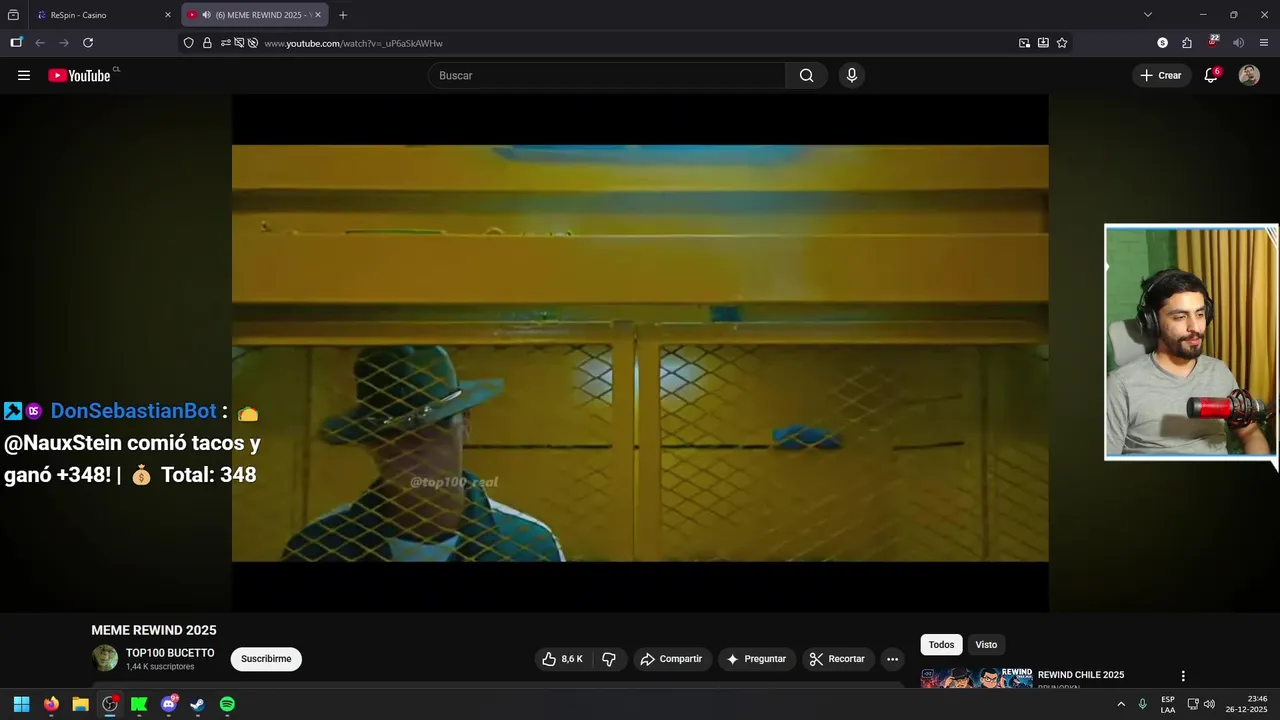This screenshot has height=720, width=1280.
Task: Open File Explorer from taskbar
Action: point(80,704)
